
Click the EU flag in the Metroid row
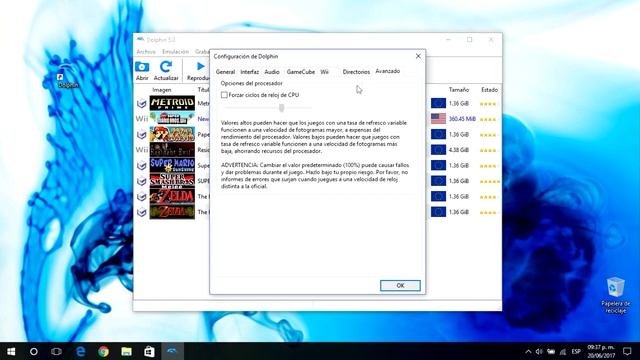438,103
